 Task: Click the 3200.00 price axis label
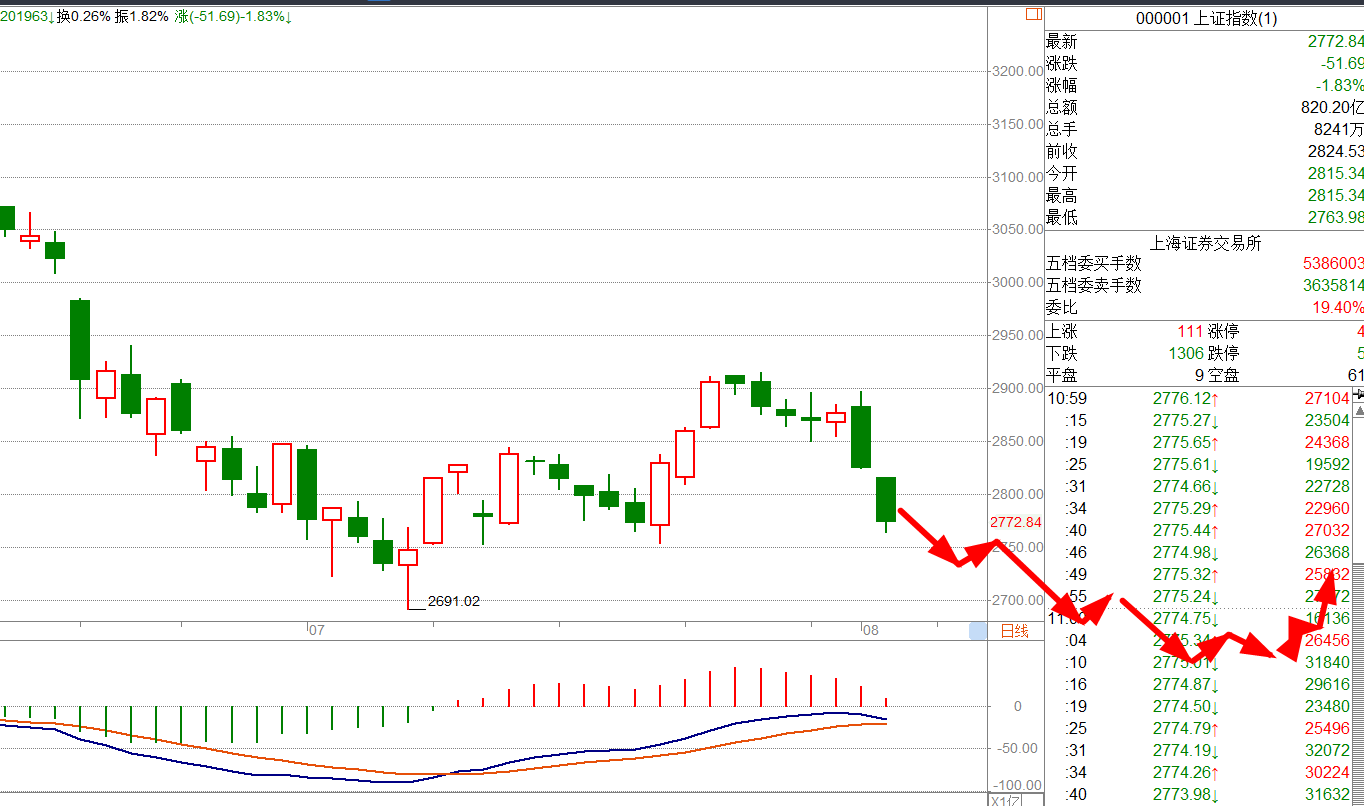[x=1017, y=71]
